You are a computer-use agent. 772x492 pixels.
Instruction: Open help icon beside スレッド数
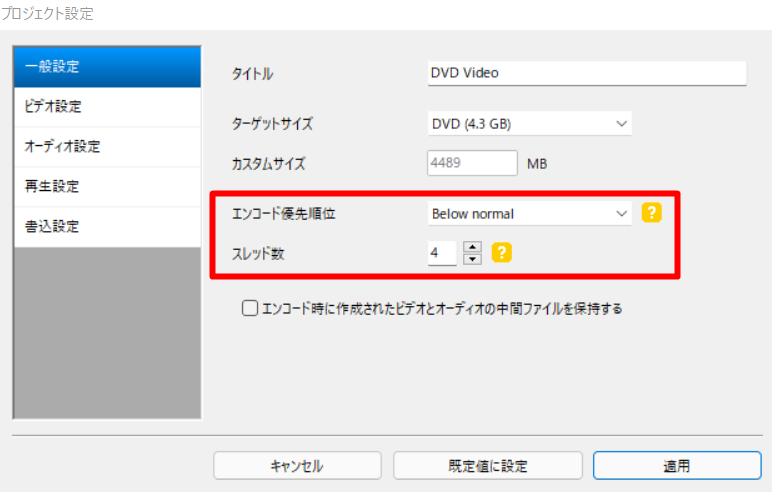(x=502, y=253)
